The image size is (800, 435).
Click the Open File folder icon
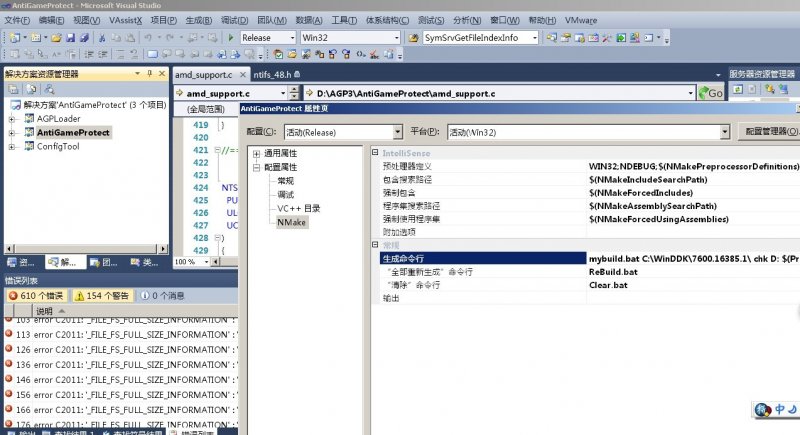point(56,38)
